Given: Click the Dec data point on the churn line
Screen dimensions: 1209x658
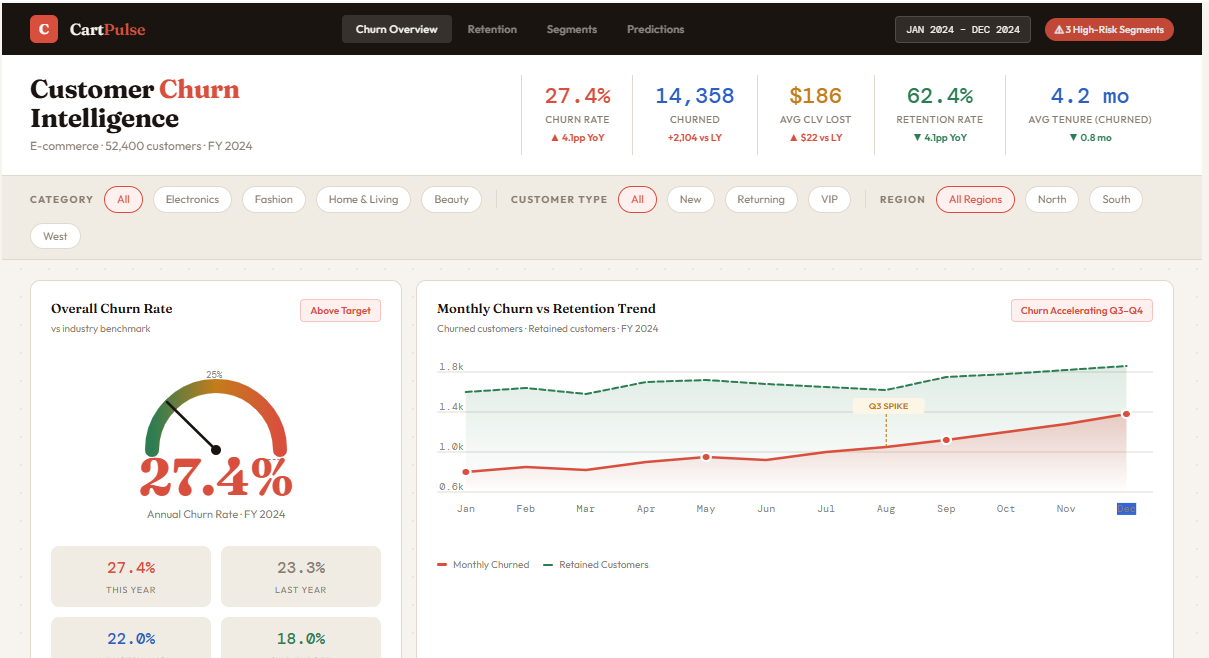Looking at the screenshot, I should coord(1126,414).
